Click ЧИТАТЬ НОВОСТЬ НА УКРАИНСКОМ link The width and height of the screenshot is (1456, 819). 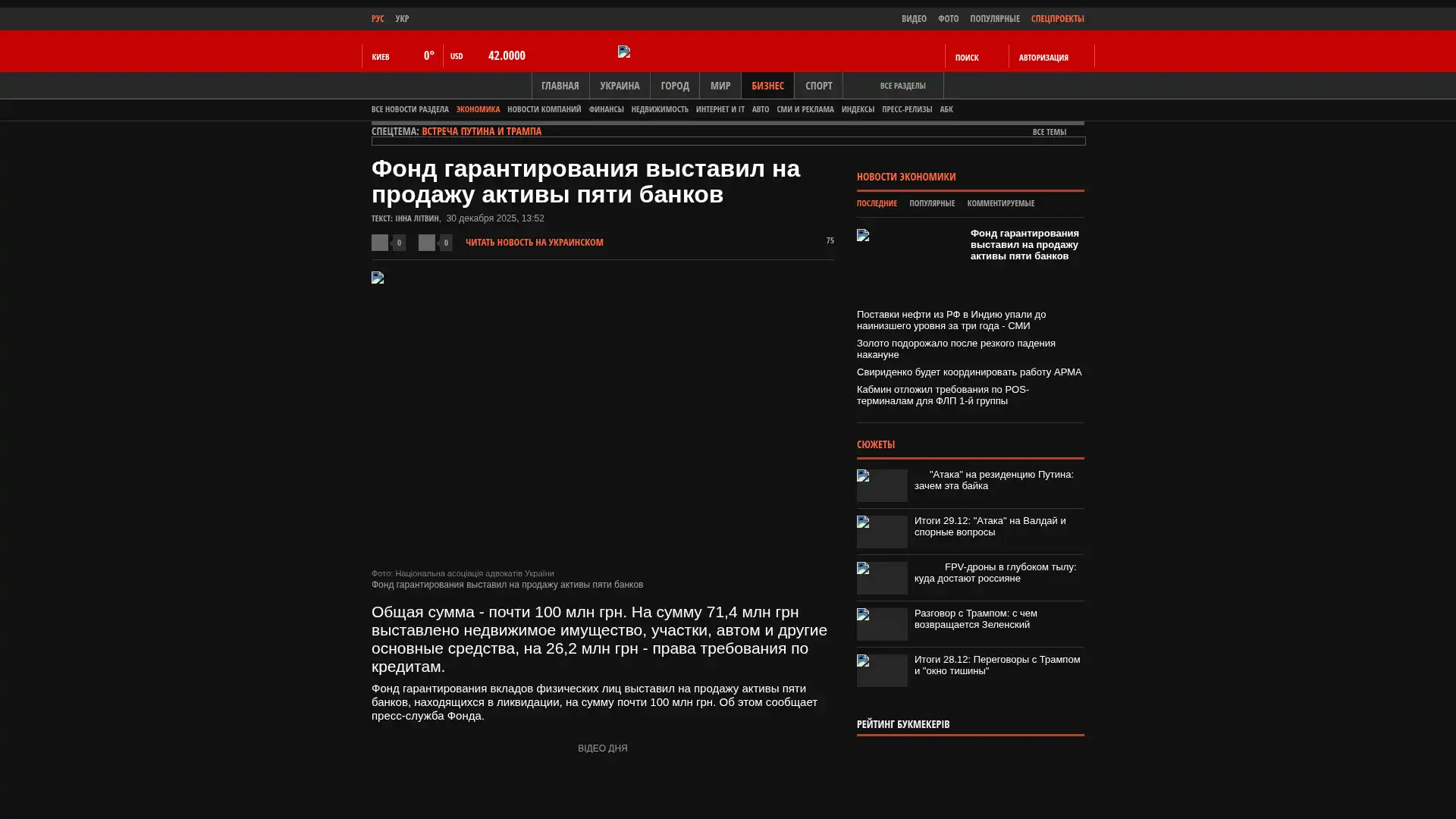coord(534,243)
